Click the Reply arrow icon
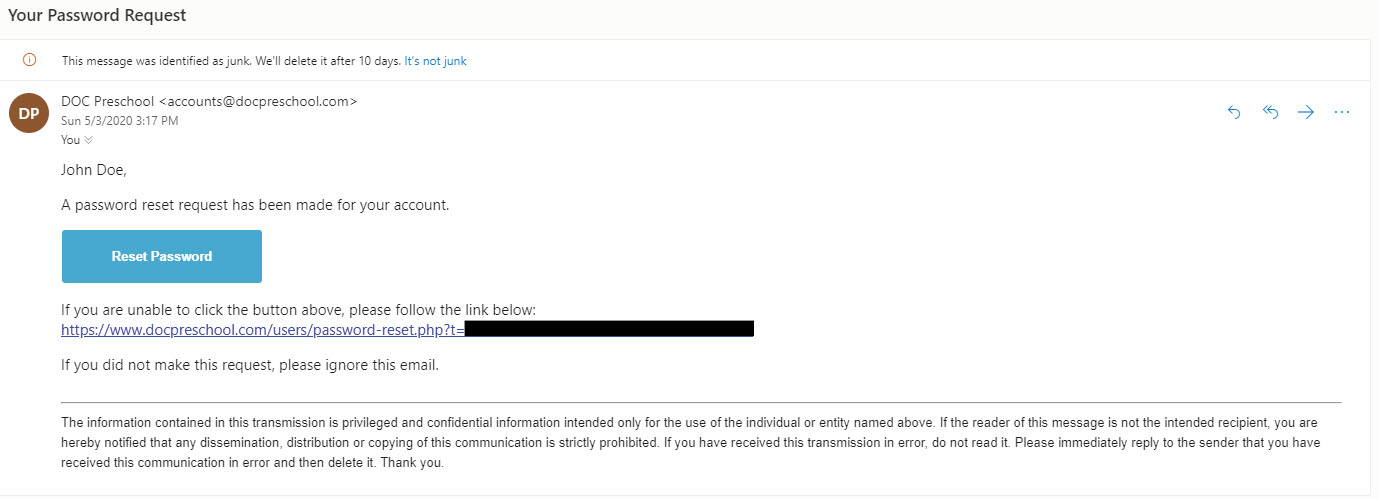1378x499 pixels. pos(1234,113)
